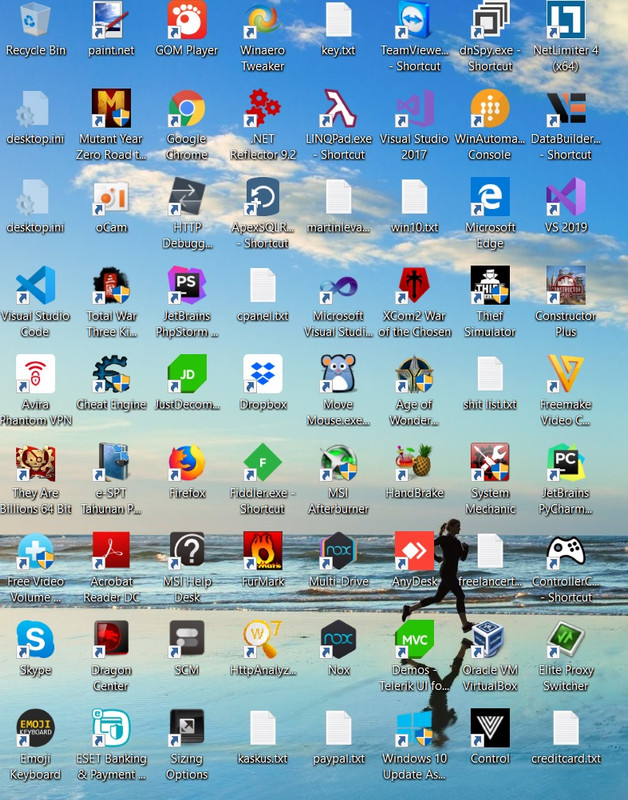Select the dnSpy.exe shortcut

click(x=490, y=20)
